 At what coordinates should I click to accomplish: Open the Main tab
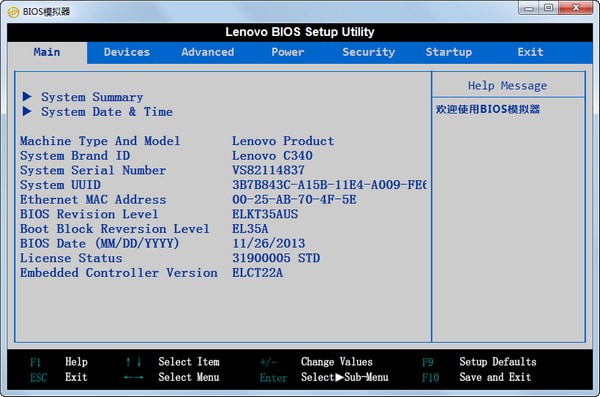[47, 52]
